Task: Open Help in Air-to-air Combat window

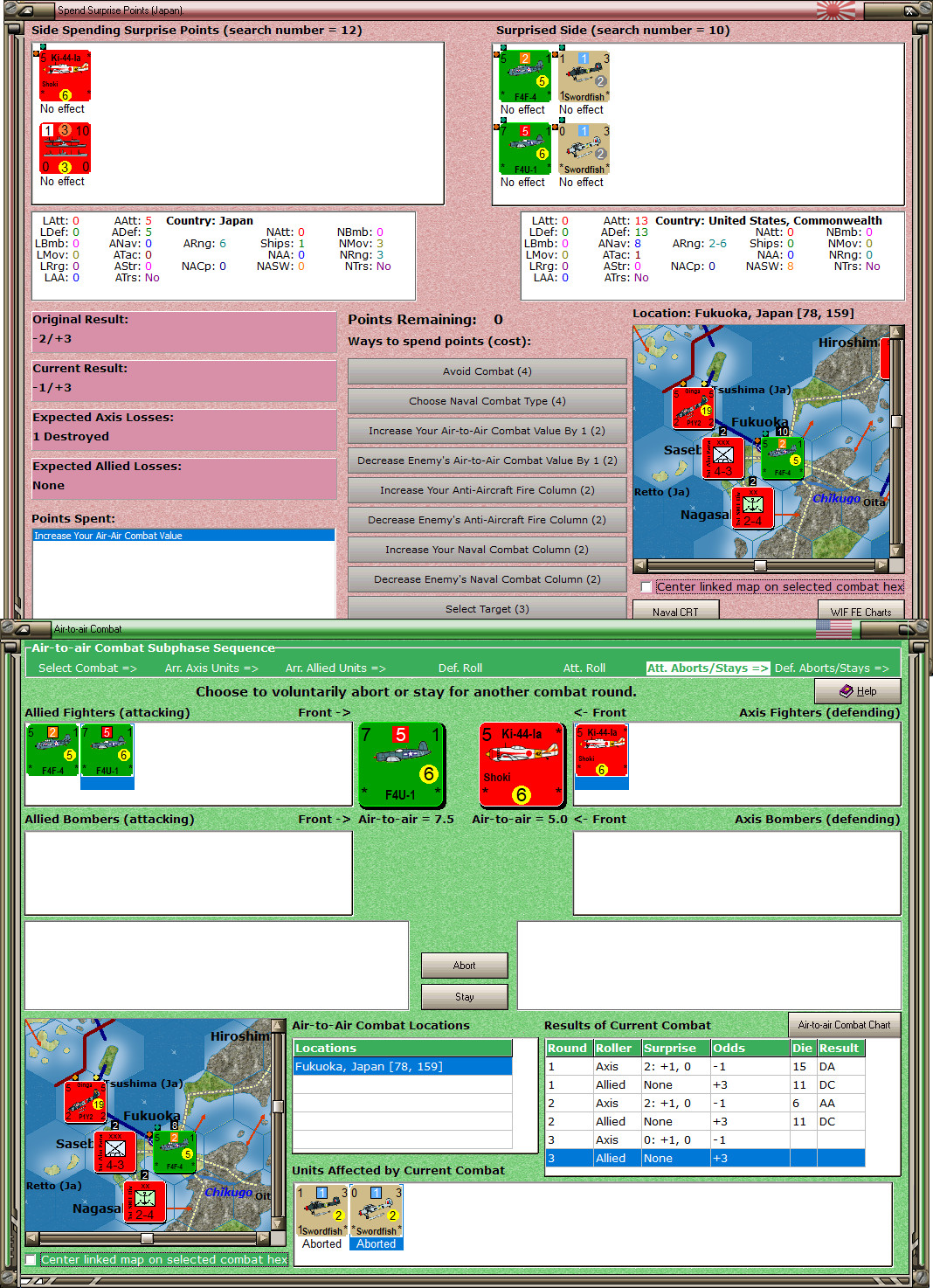Action: click(x=857, y=691)
